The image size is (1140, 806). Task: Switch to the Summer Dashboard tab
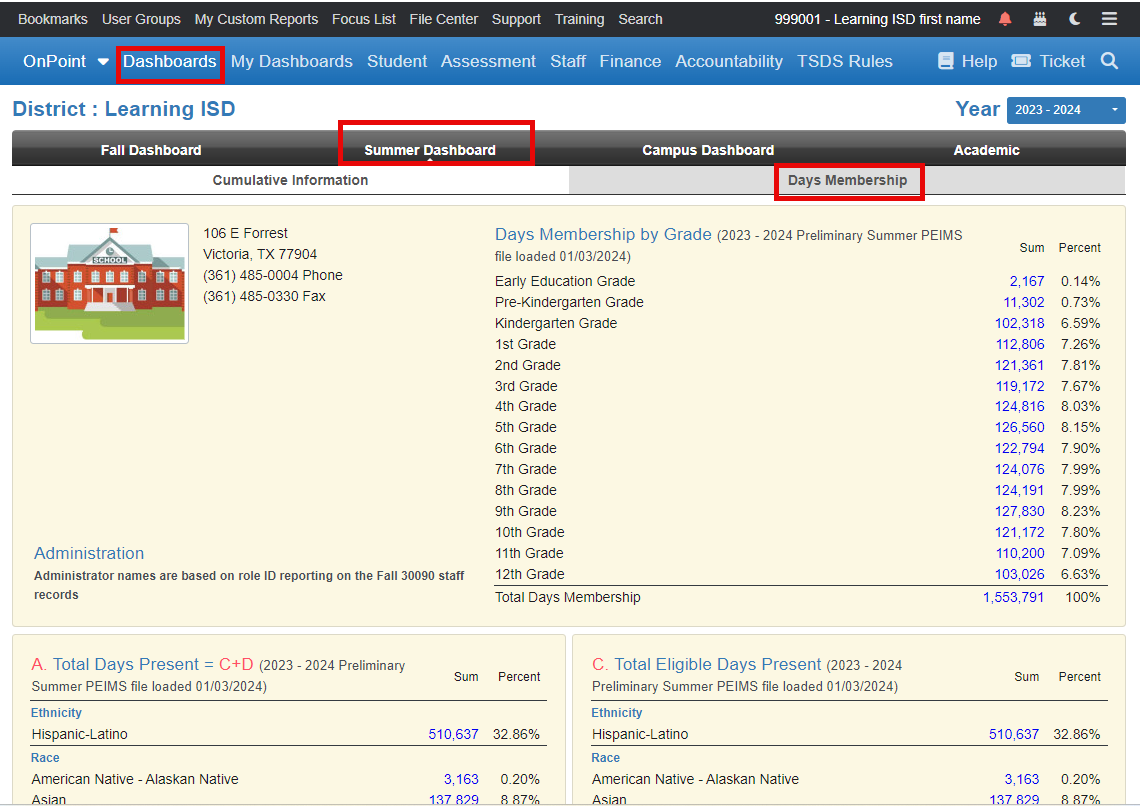tap(436, 150)
